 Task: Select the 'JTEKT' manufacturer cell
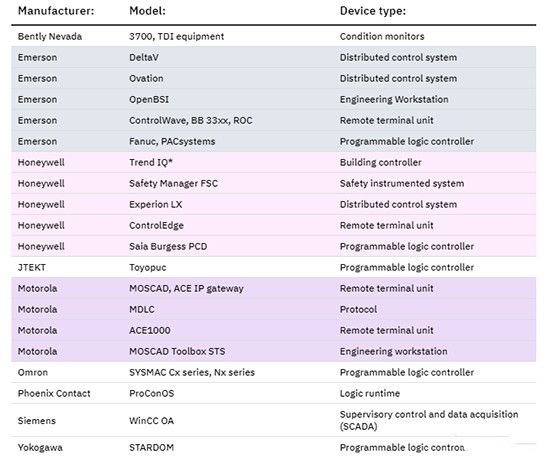point(32,268)
